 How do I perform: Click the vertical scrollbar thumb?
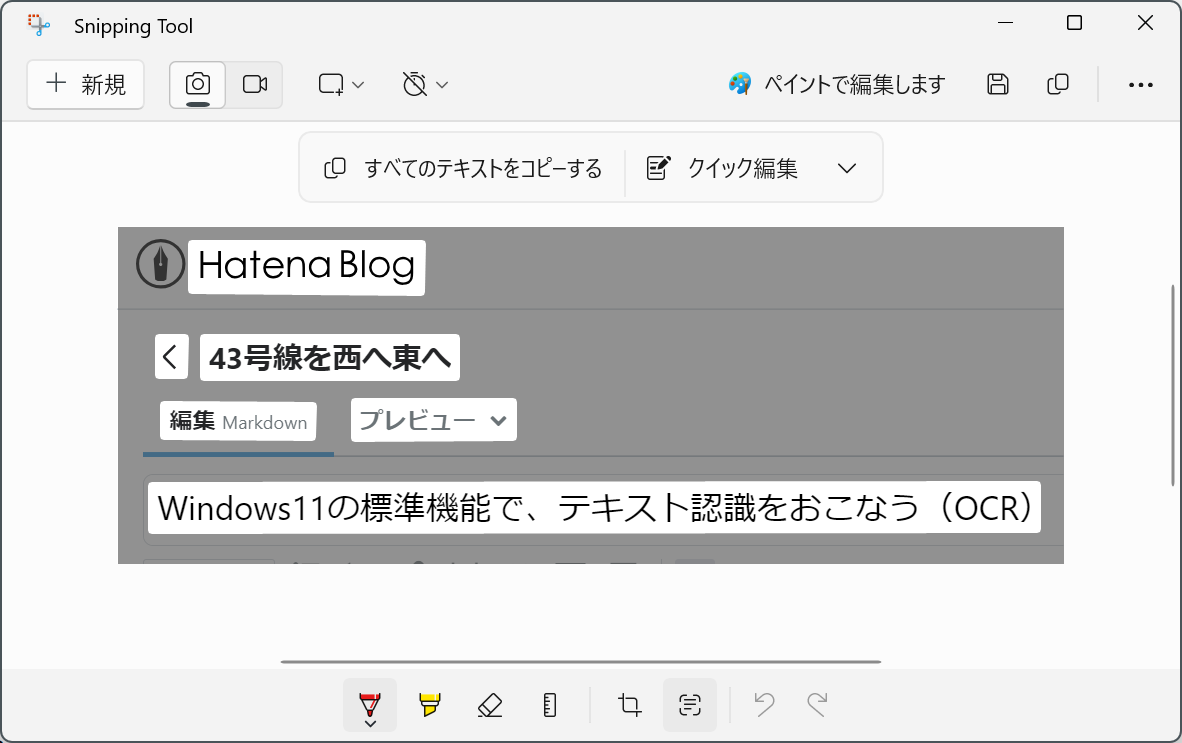point(1173,386)
